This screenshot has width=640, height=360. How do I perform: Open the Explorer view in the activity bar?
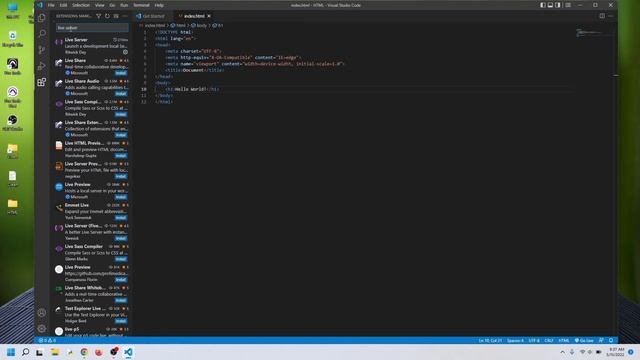coord(42,18)
